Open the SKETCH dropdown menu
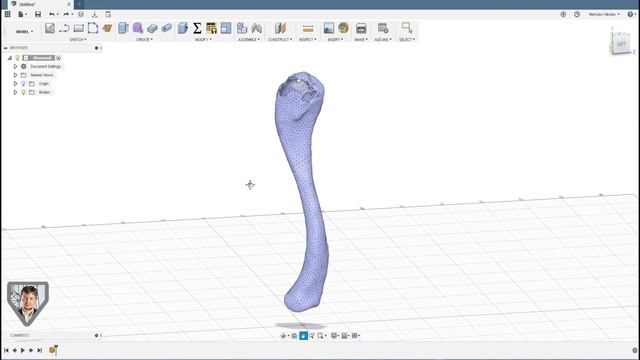The width and height of the screenshot is (640, 360). (x=78, y=40)
